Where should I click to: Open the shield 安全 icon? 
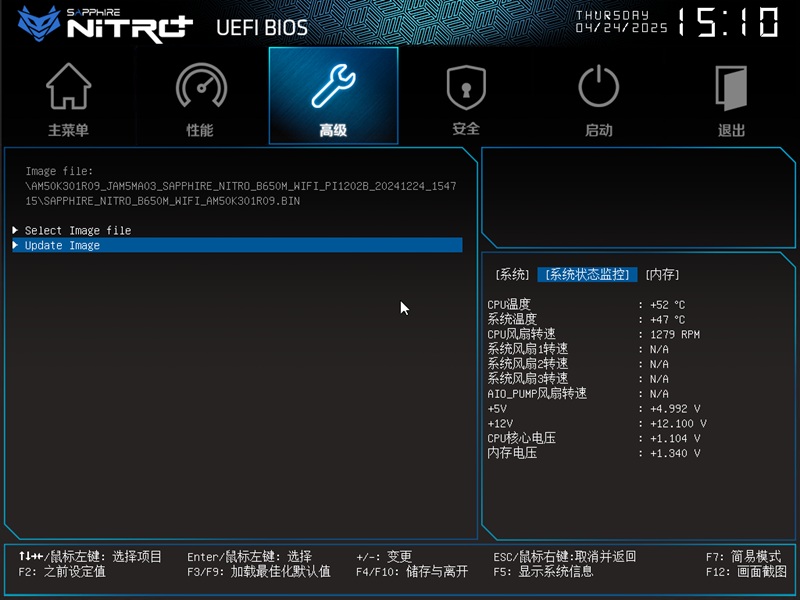(466, 88)
